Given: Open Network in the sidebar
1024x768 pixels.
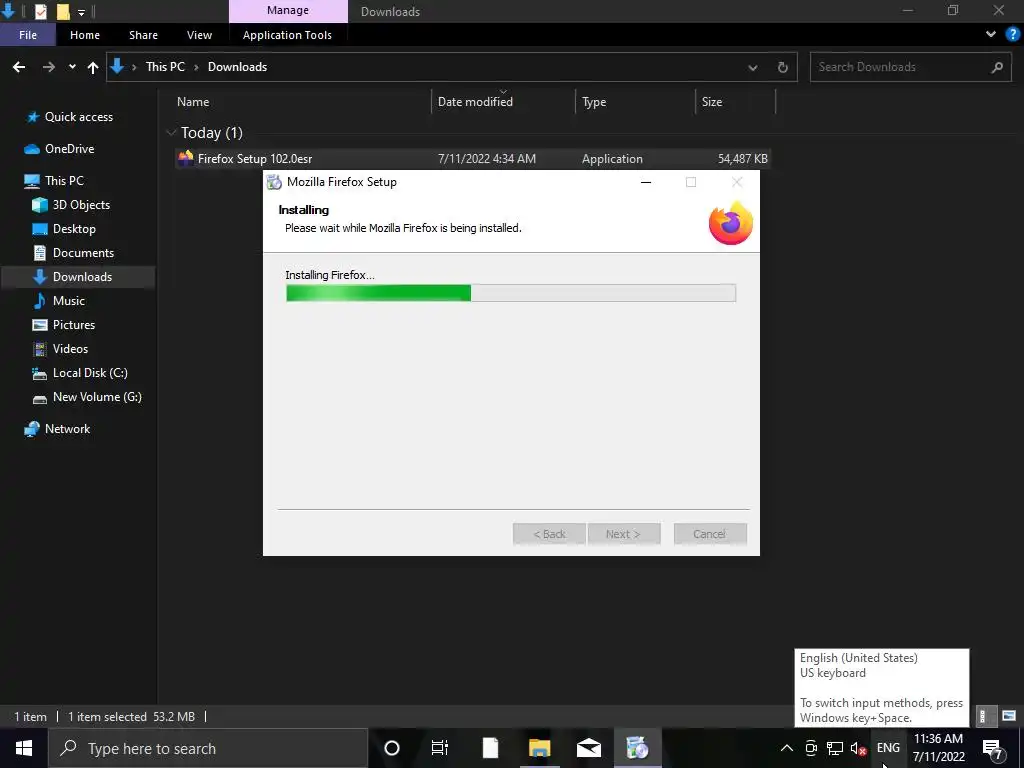Looking at the screenshot, I should (67, 429).
